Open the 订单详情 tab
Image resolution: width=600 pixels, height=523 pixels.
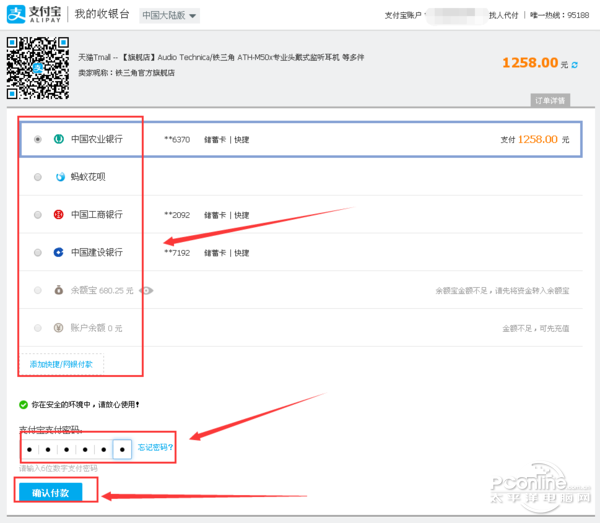pos(550,100)
